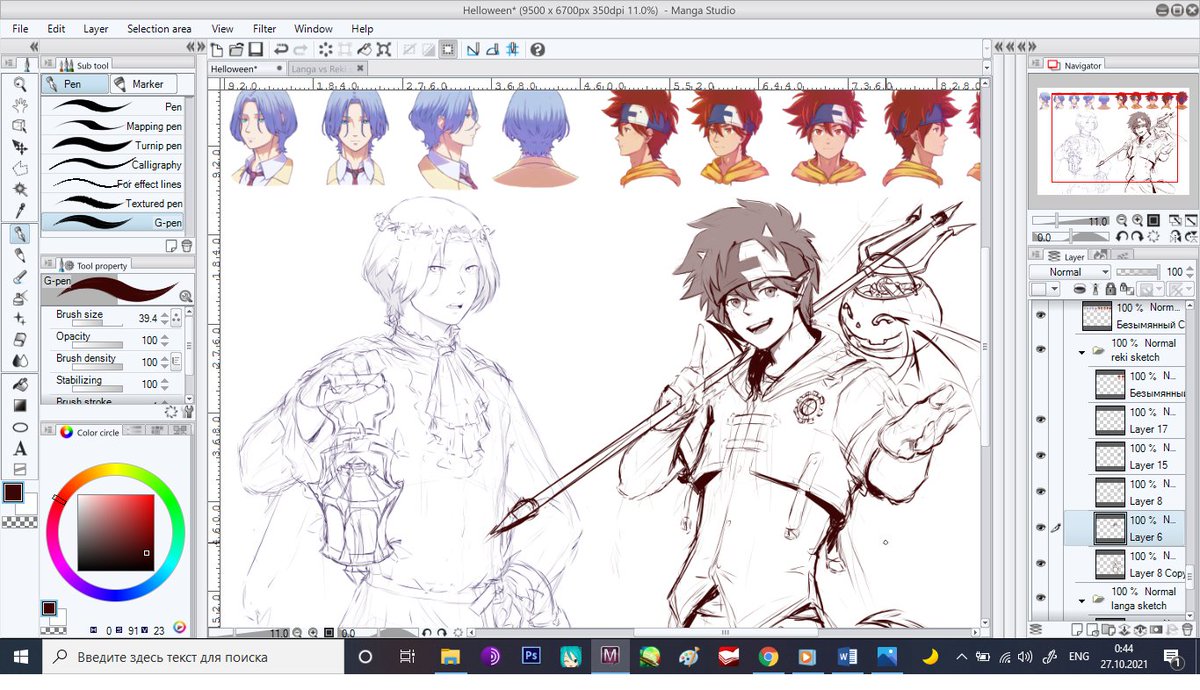This screenshot has height=690, width=1200.
Task: Create a new file from command bar
Action: (218, 49)
